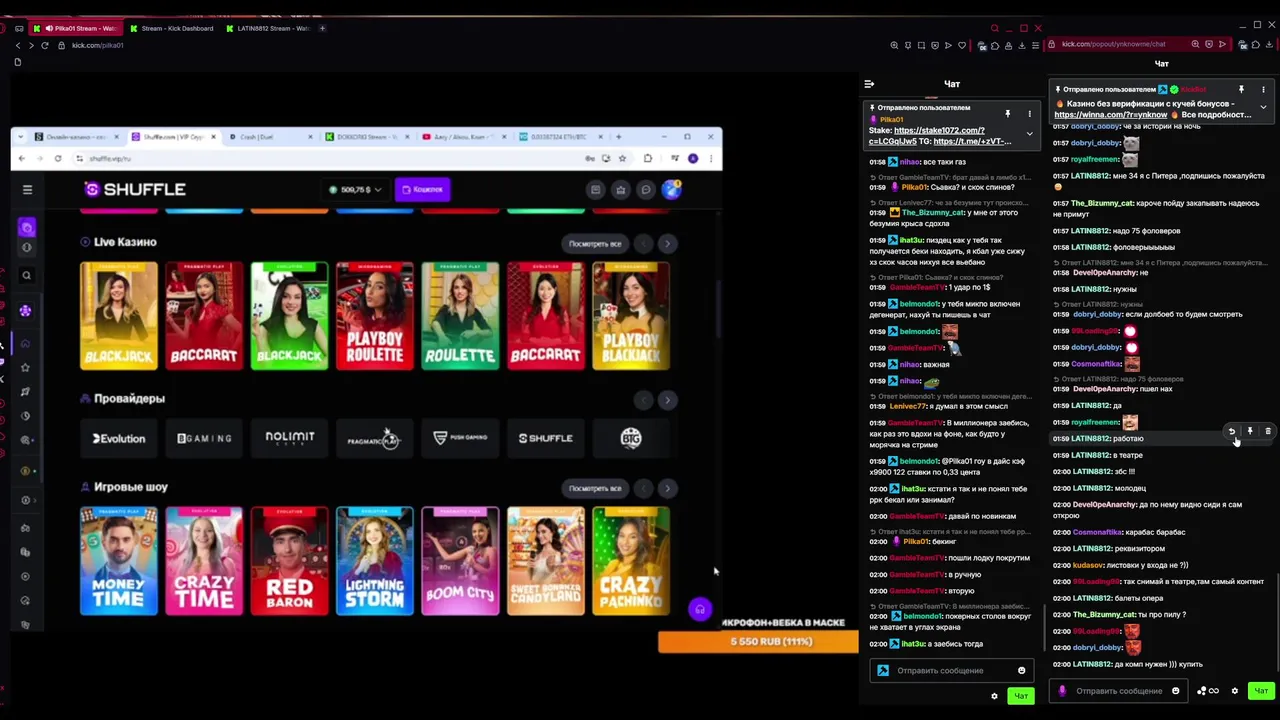Expand the KickBot pinned message chevron

point(1263,107)
